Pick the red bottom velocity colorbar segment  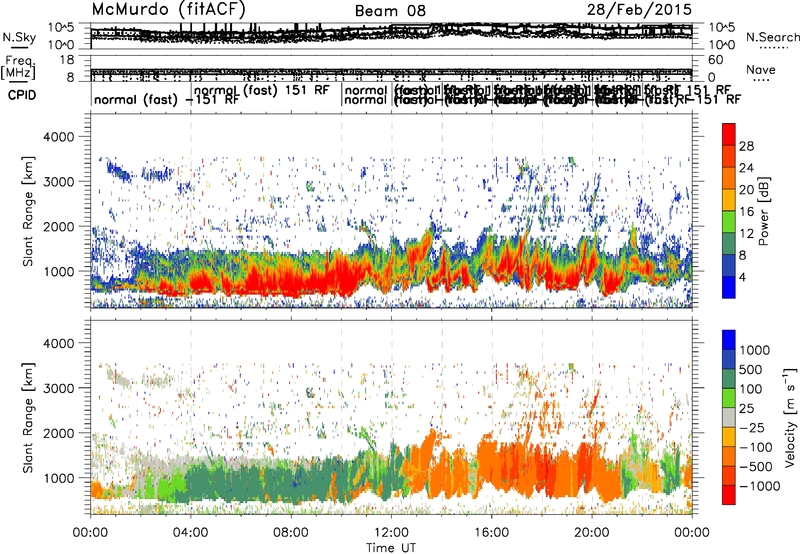729,495
